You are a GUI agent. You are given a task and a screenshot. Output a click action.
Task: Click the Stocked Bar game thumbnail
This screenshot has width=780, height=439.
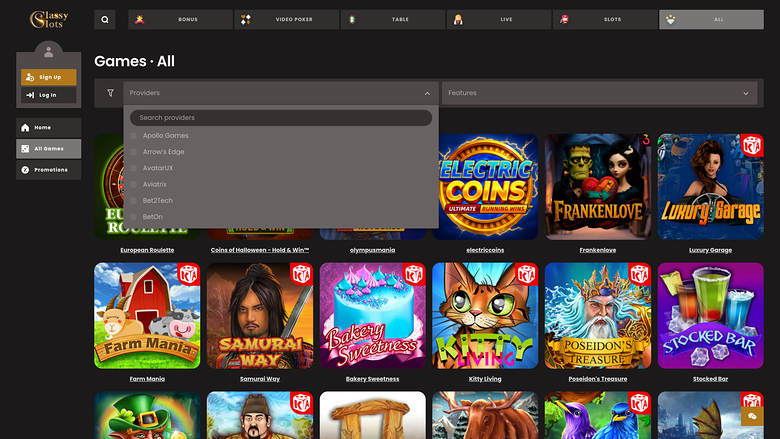tap(710, 316)
